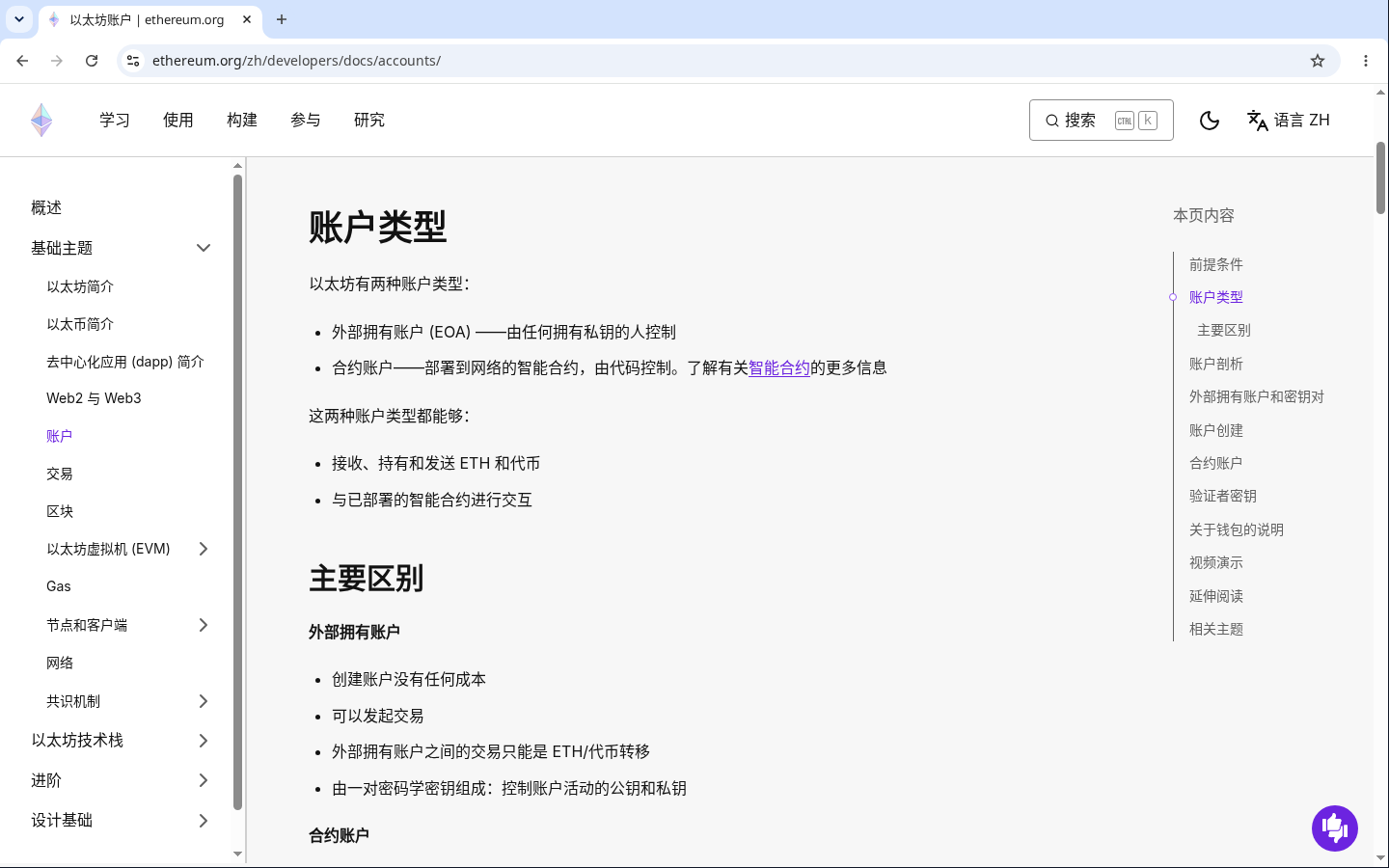Reload the current page
The width and height of the screenshot is (1389, 868).
pyautogui.click(x=92, y=61)
